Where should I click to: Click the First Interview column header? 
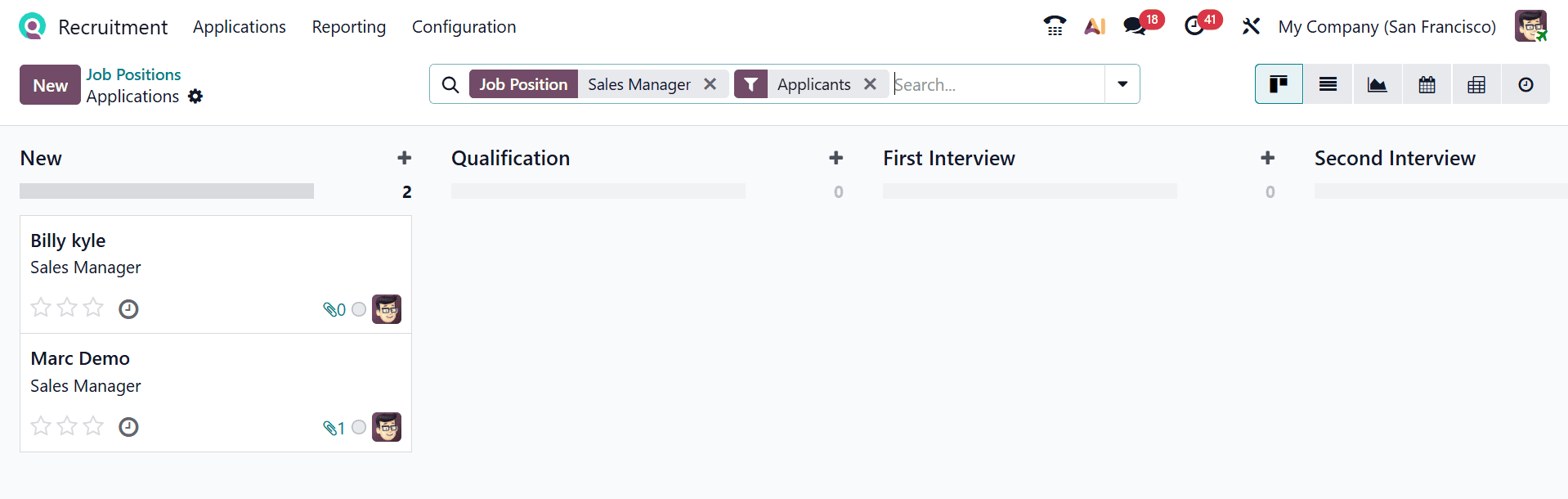(x=949, y=158)
